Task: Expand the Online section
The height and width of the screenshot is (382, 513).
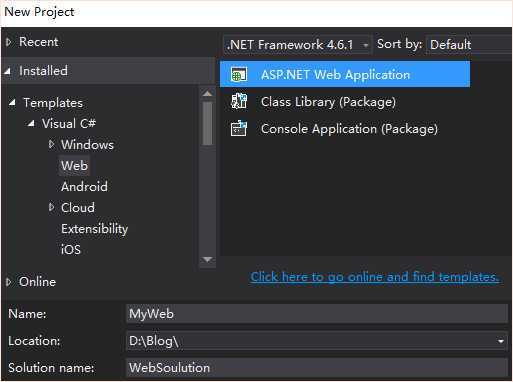Action: (x=9, y=282)
